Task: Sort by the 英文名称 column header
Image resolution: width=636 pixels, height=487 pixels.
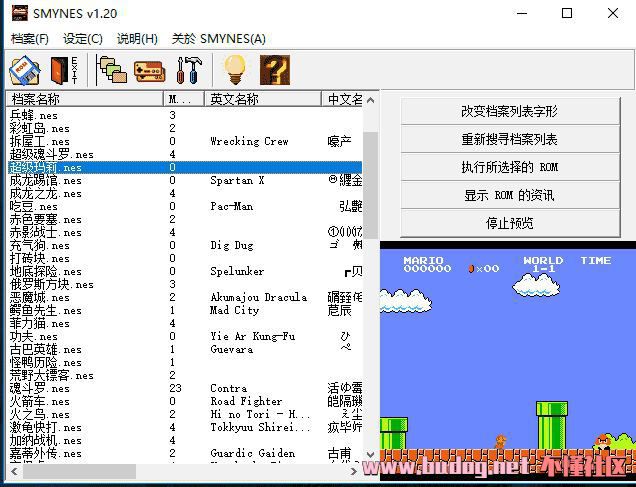Action: [x=263, y=99]
